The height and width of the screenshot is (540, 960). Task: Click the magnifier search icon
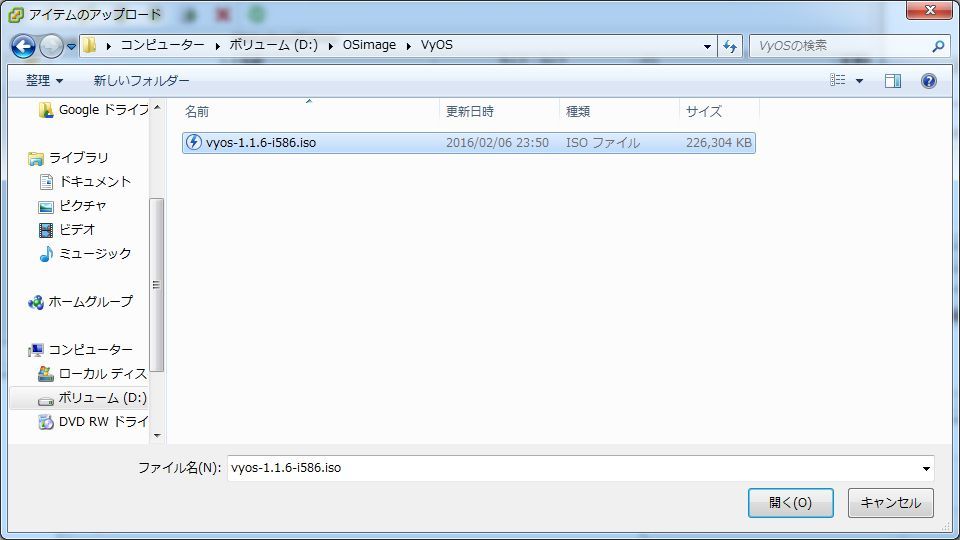[937, 46]
